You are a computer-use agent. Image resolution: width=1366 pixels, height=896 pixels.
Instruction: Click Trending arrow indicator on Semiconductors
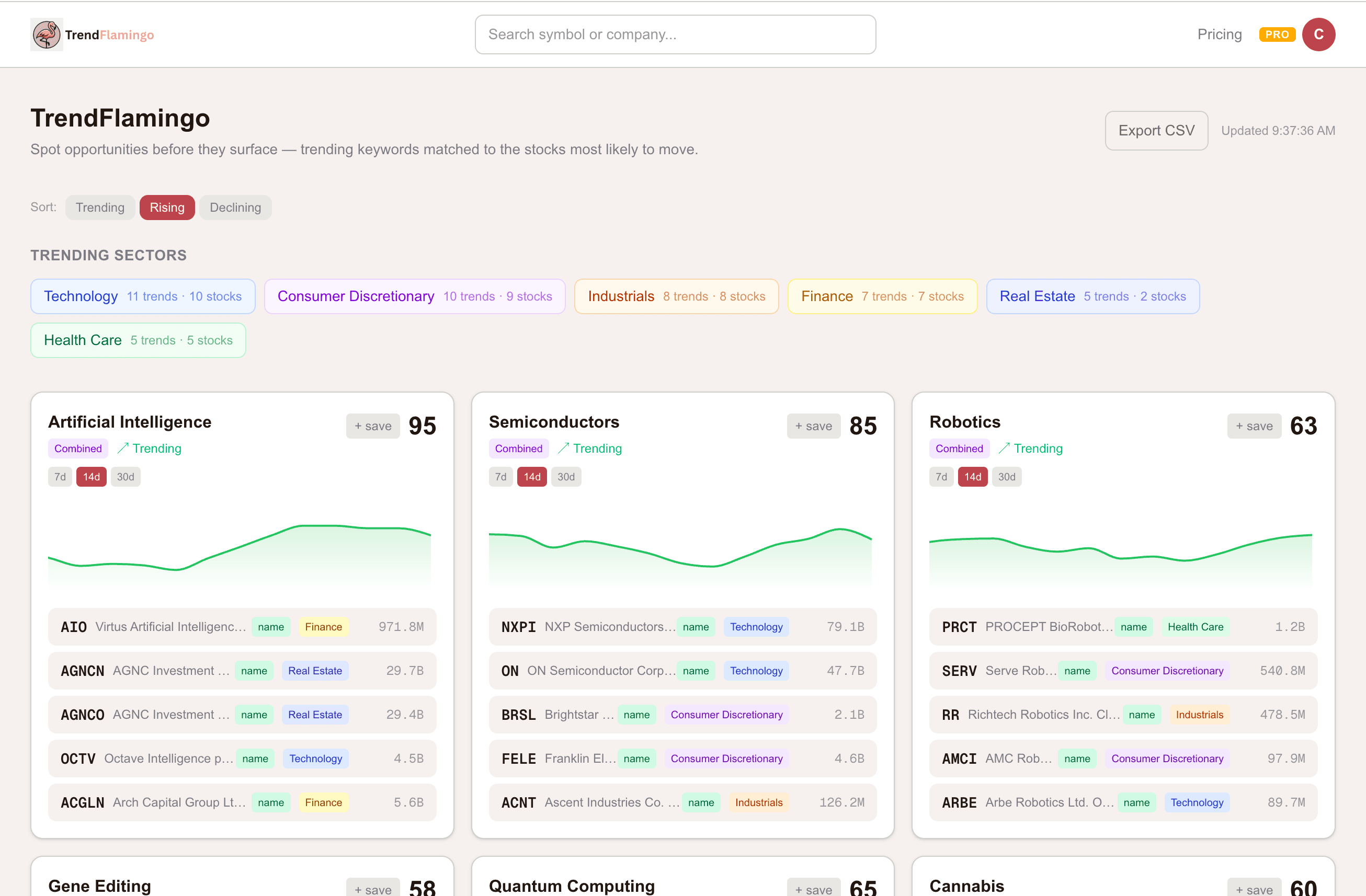[589, 449]
